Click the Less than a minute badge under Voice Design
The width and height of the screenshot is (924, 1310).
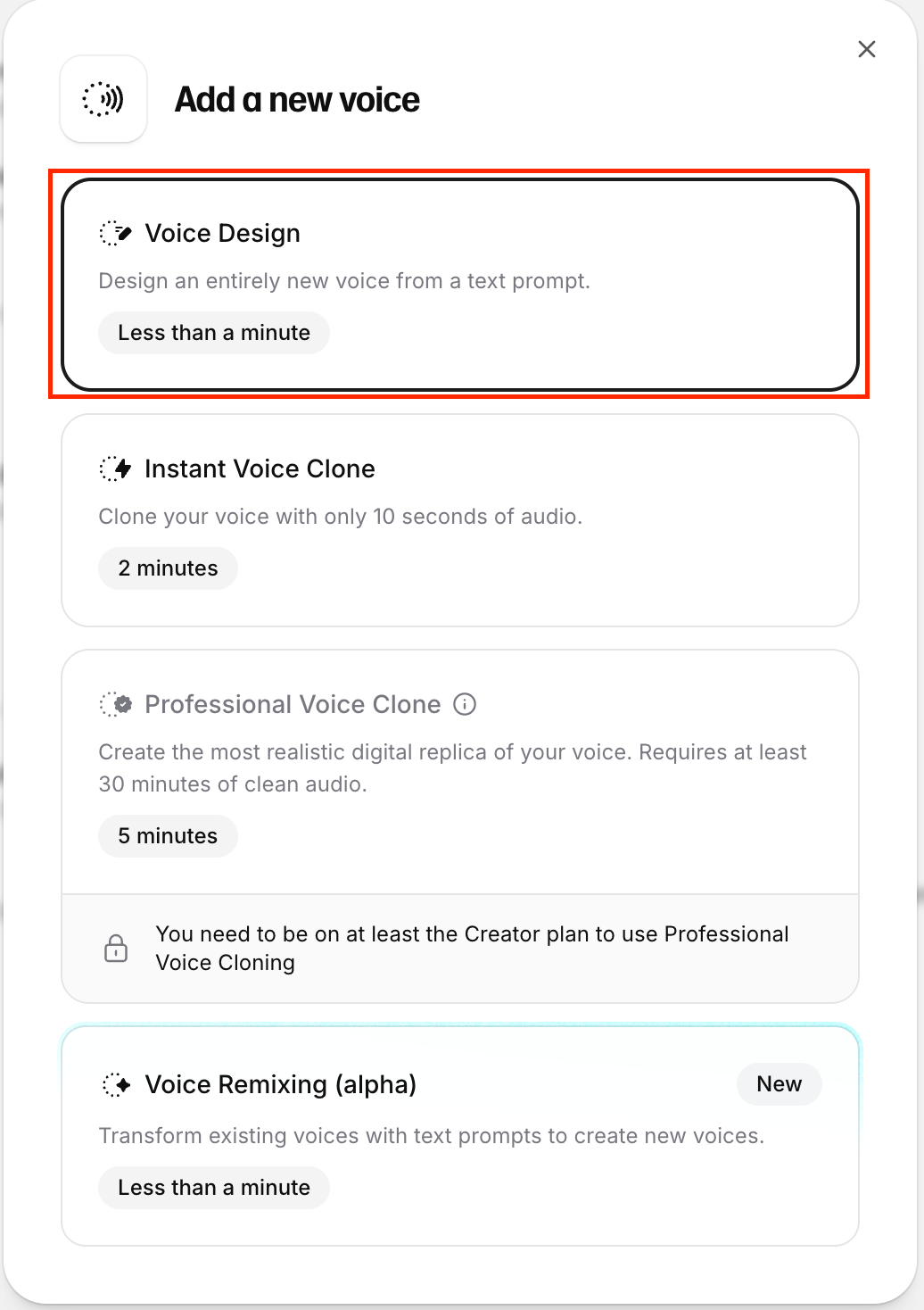(213, 332)
